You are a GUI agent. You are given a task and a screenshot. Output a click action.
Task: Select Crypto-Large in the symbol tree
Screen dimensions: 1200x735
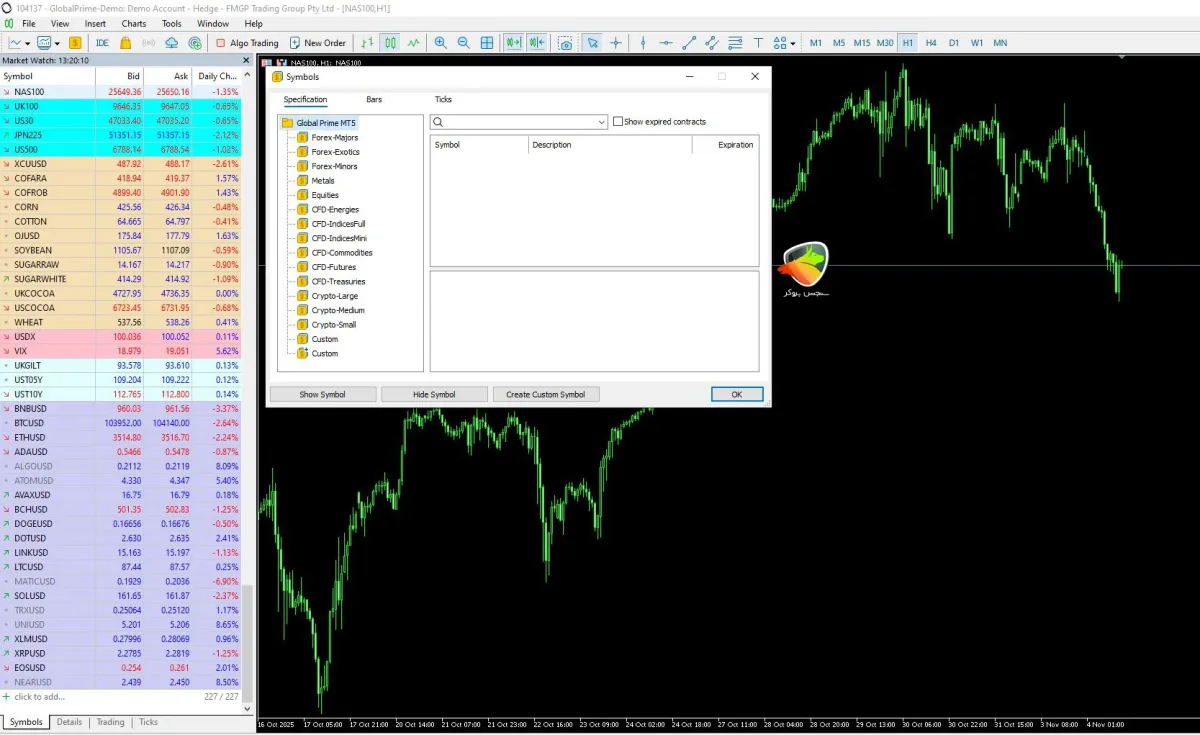334,296
